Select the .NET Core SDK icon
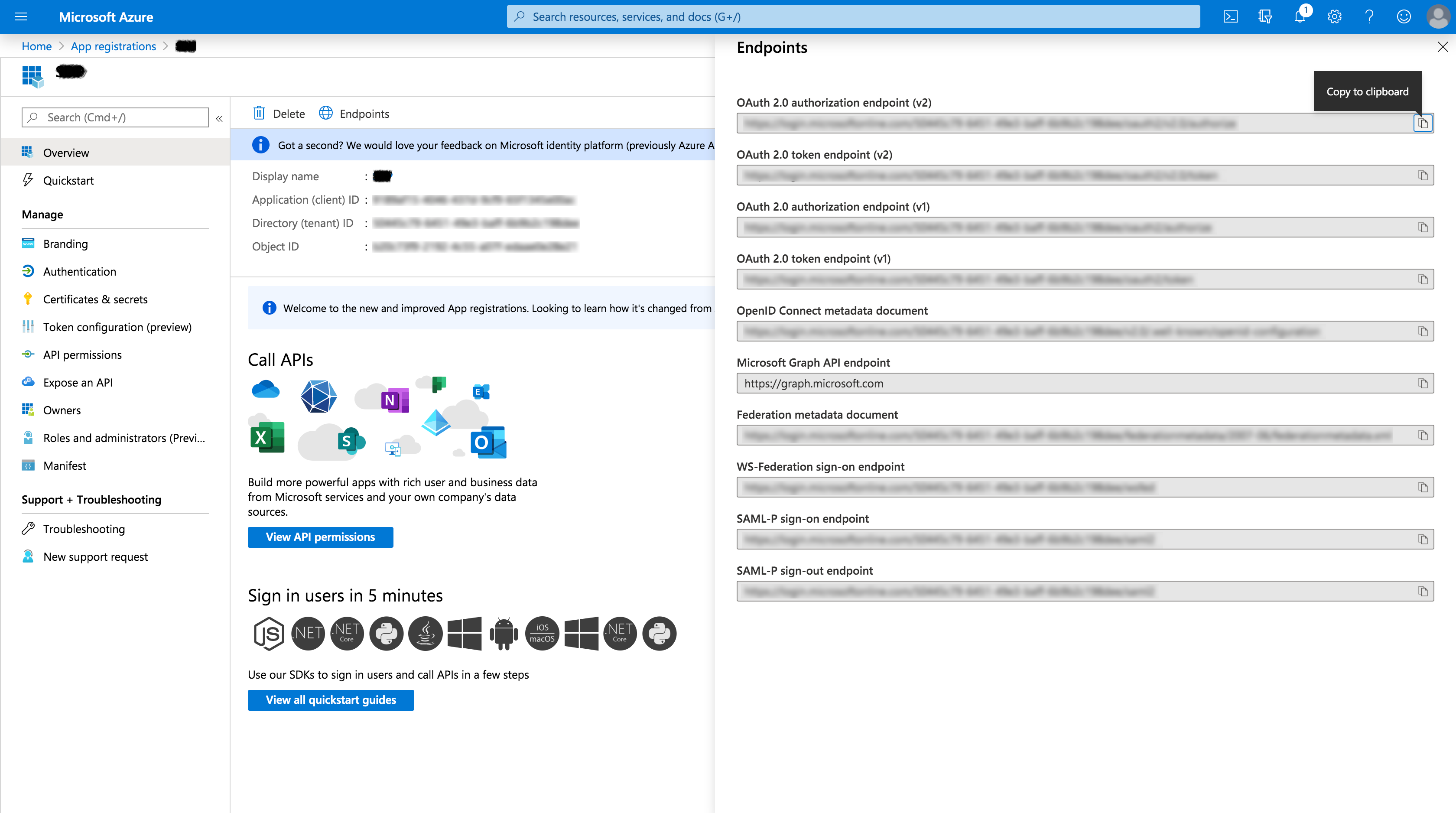This screenshot has width=1456, height=813. 347,633
